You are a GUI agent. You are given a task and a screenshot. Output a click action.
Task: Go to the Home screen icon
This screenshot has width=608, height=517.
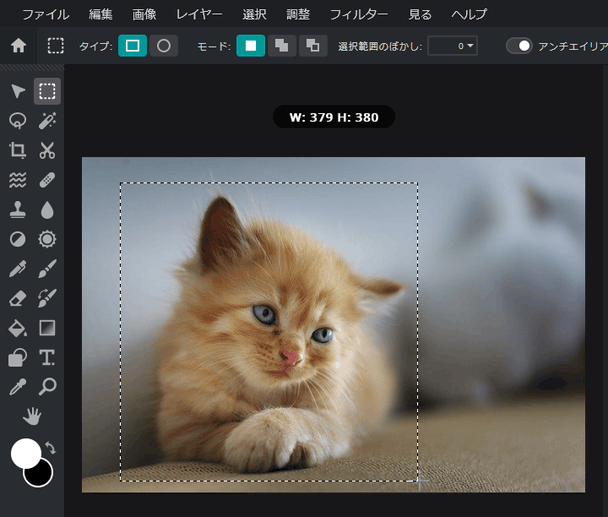tap(18, 46)
